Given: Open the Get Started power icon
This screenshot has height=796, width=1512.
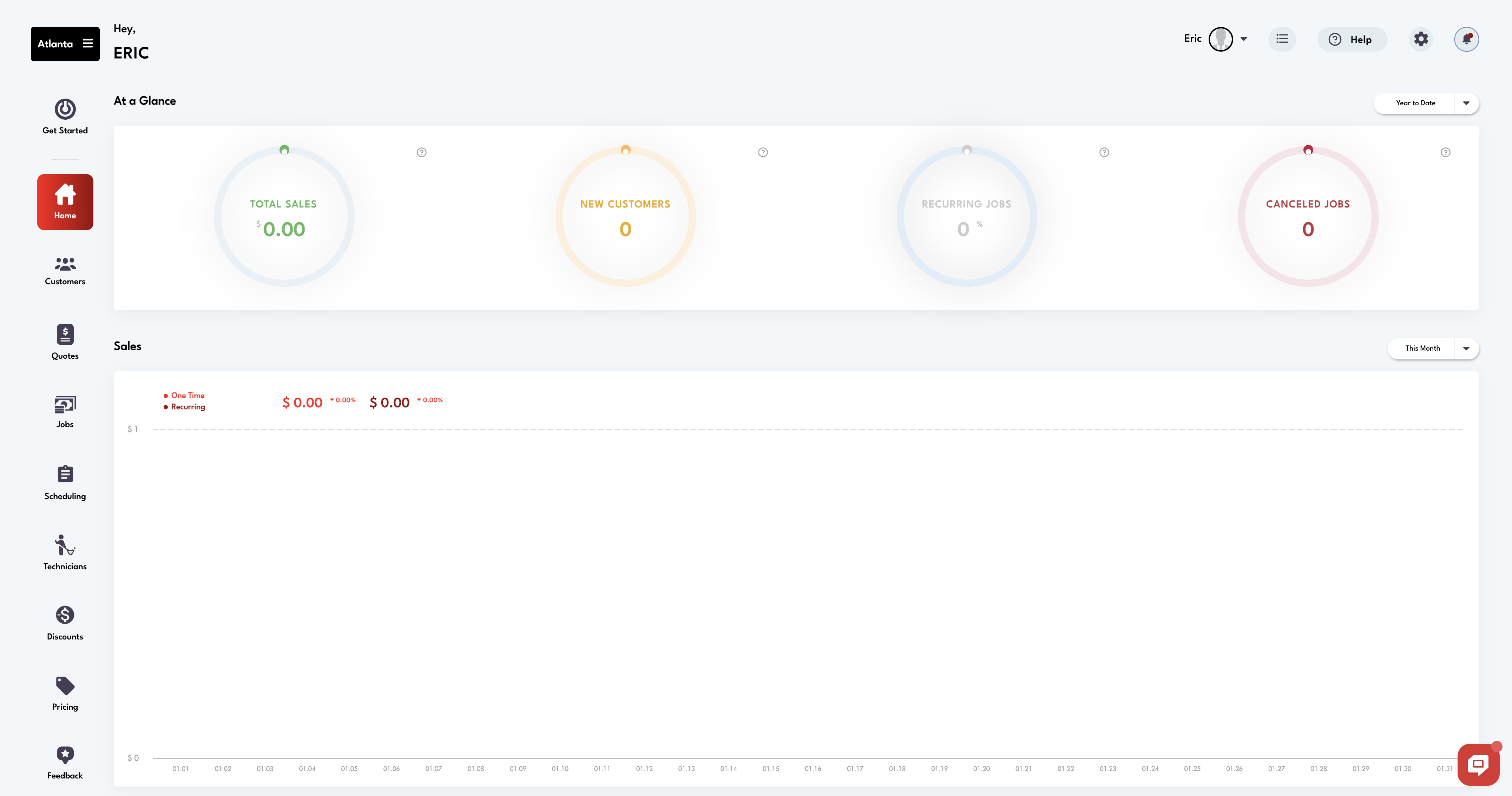Looking at the screenshot, I should pyautogui.click(x=65, y=110).
